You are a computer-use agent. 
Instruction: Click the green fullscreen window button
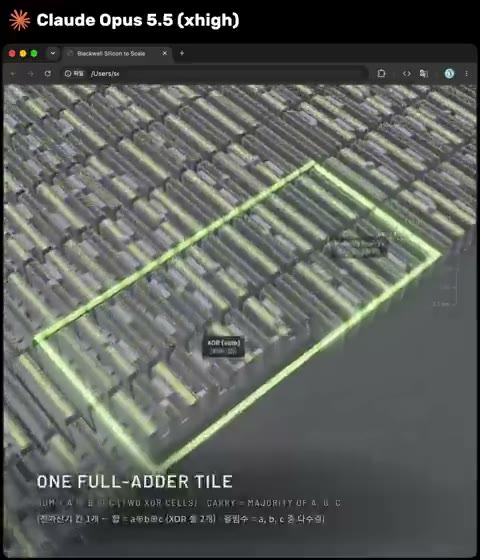click(34, 53)
